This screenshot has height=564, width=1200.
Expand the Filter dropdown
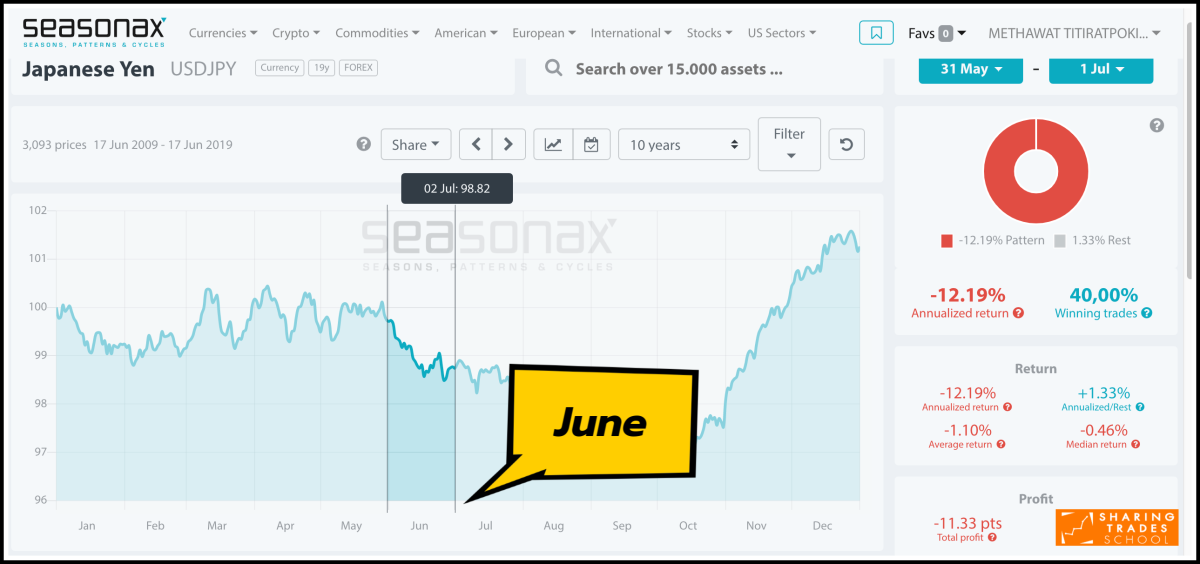point(789,143)
